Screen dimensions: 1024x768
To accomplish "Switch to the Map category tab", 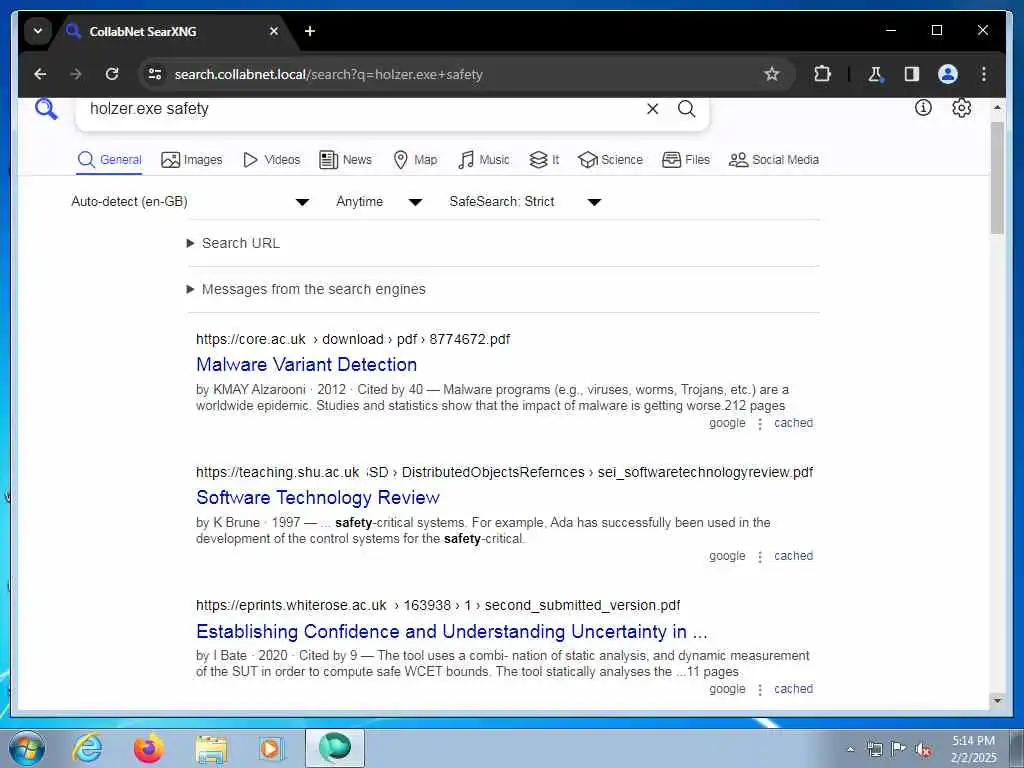I will 415,159.
